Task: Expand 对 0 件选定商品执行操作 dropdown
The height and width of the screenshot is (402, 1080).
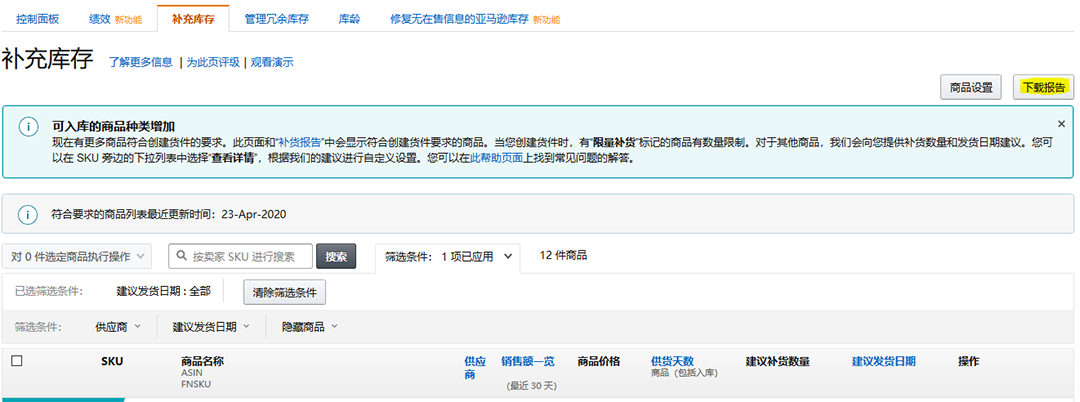Action: pos(77,257)
